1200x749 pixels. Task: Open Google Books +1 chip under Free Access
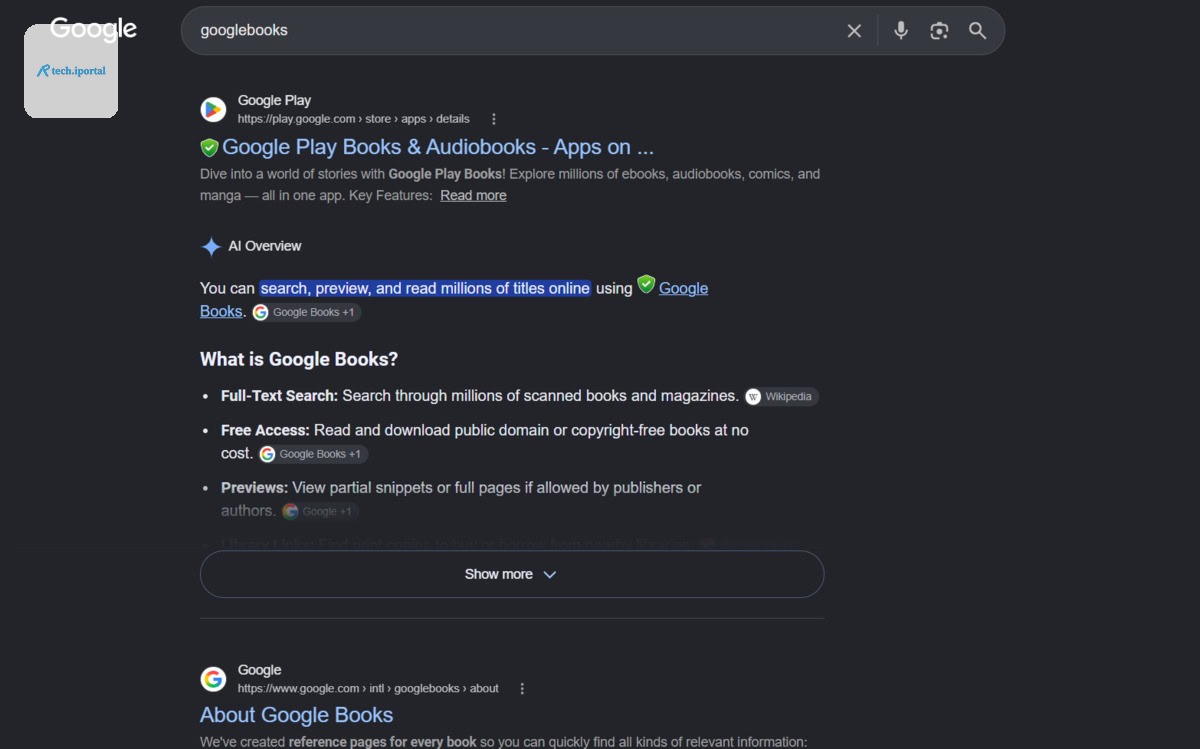click(313, 454)
